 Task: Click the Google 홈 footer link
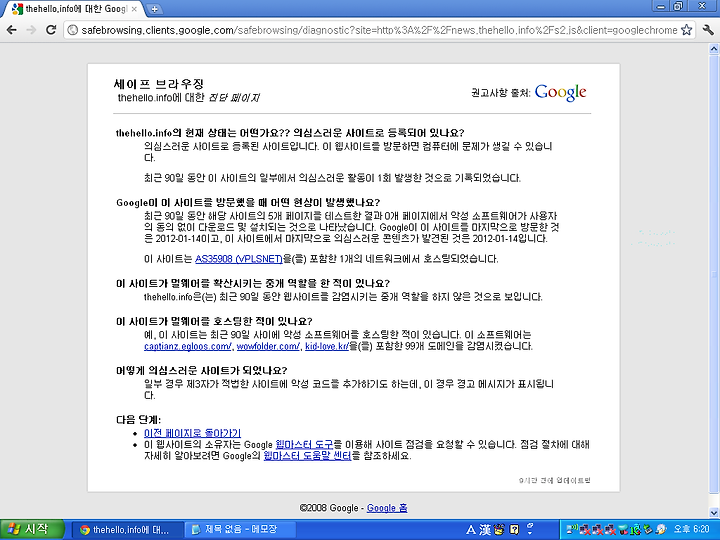tap(387, 508)
